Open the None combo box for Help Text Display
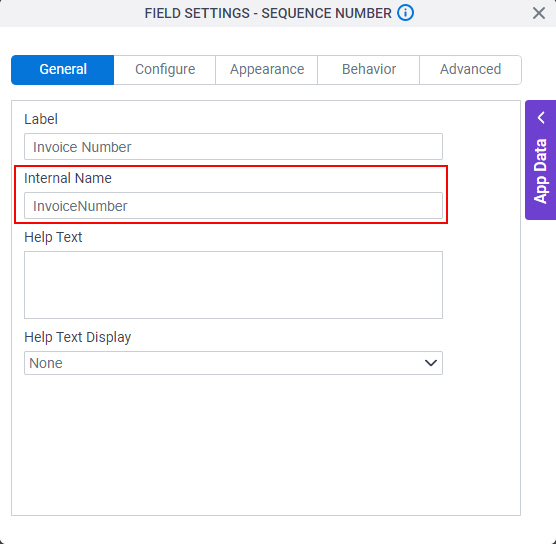The height and width of the screenshot is (544, 556). click(x=233, y=363)
